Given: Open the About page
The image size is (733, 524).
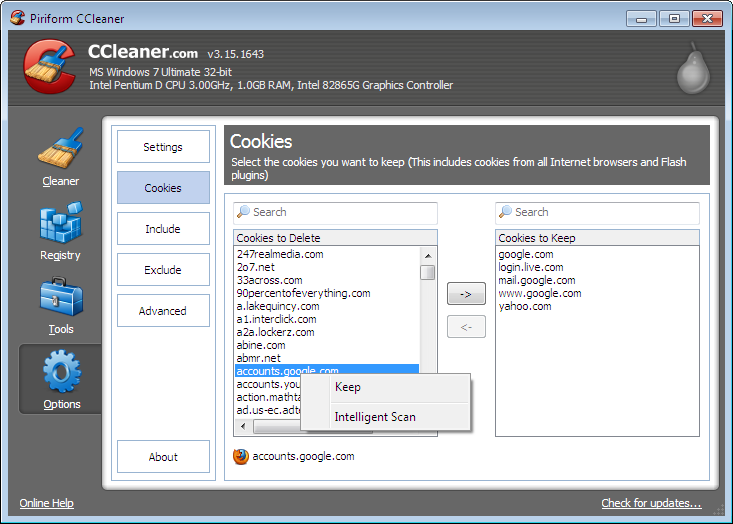Looking at the screenshot, I should click(163, 457).
